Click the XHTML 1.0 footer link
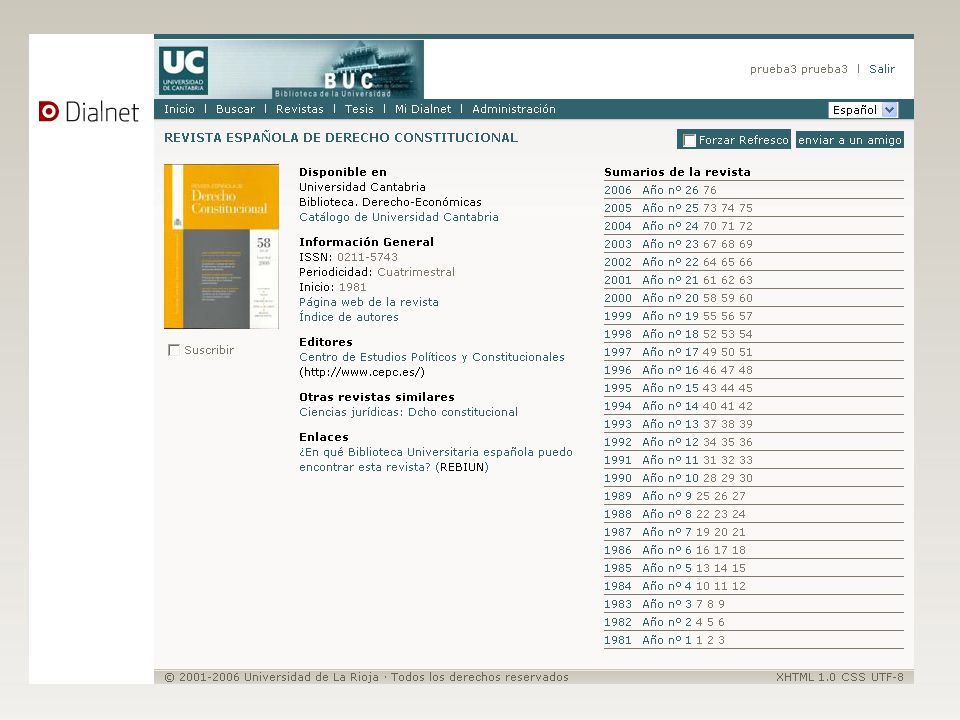The height and width of the screenshot is (720, 960). tap(806, 677)
